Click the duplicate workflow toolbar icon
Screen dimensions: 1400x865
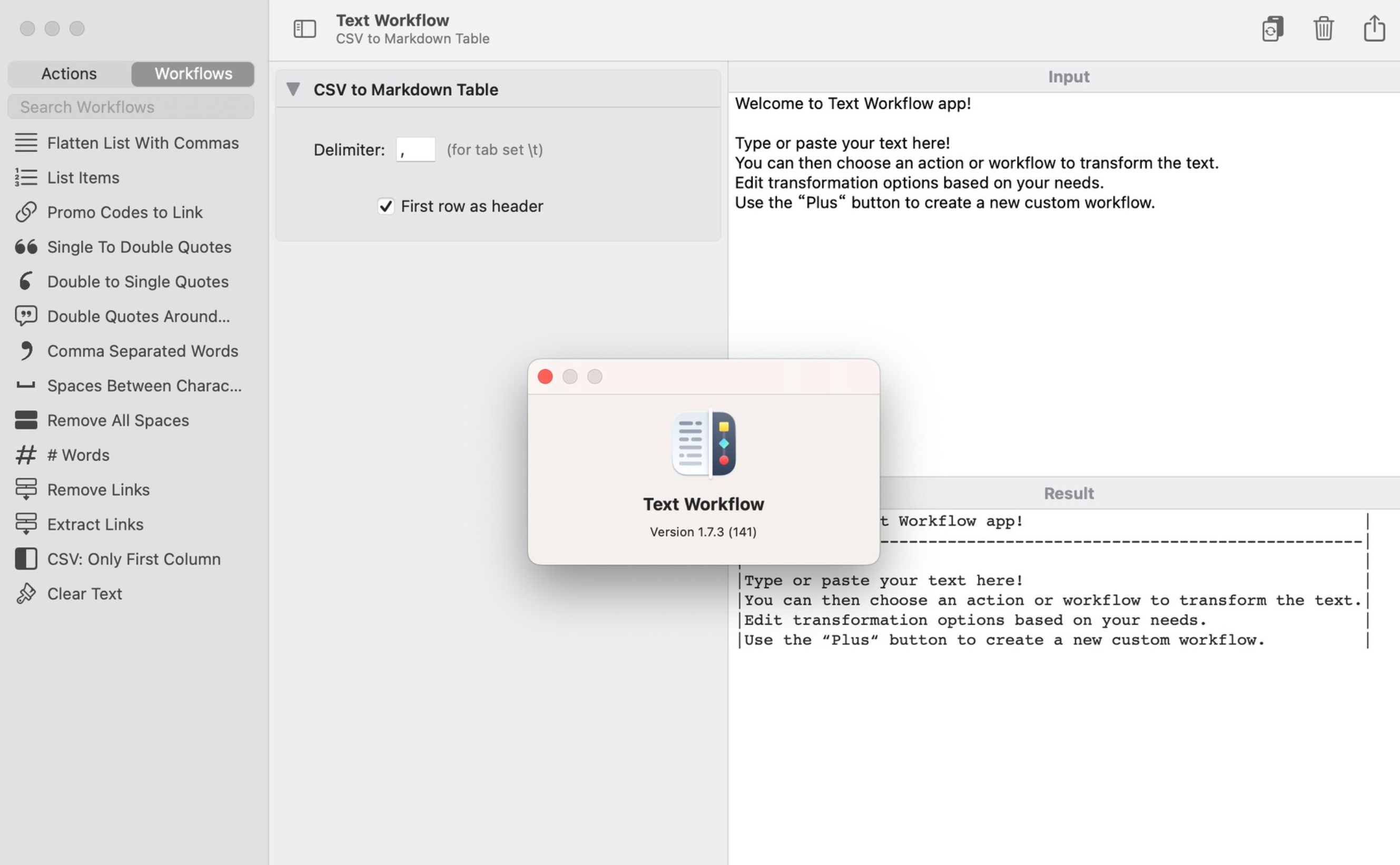point(1272,28)
